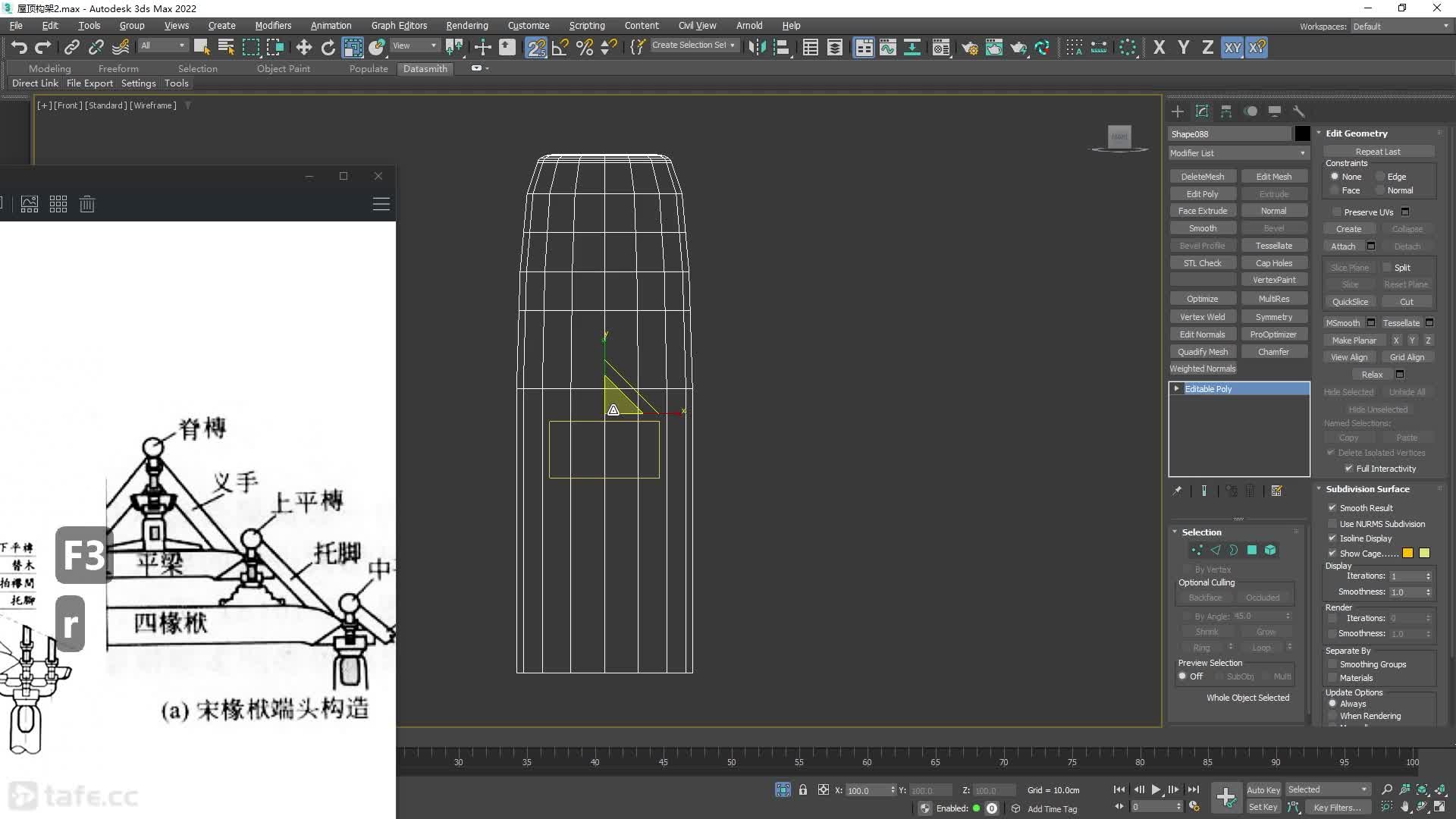Screen dimensions: 1456x819
Task: Click the Mirror tool icon
Action: pyautogui.click(x=757, y=48)
